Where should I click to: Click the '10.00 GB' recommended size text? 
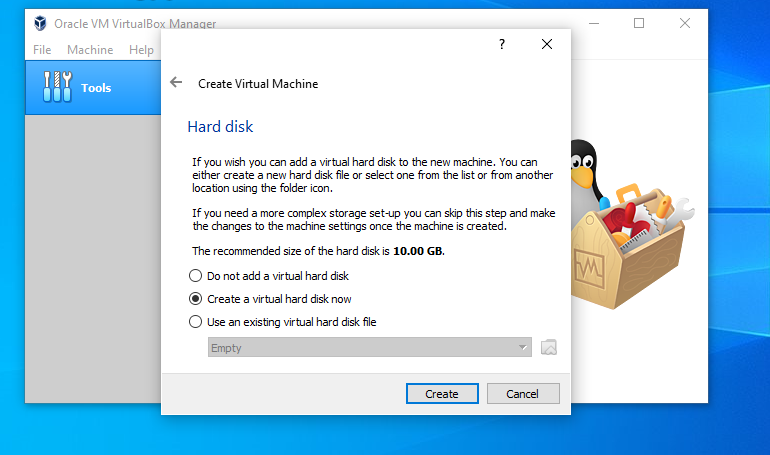(418, 251)
